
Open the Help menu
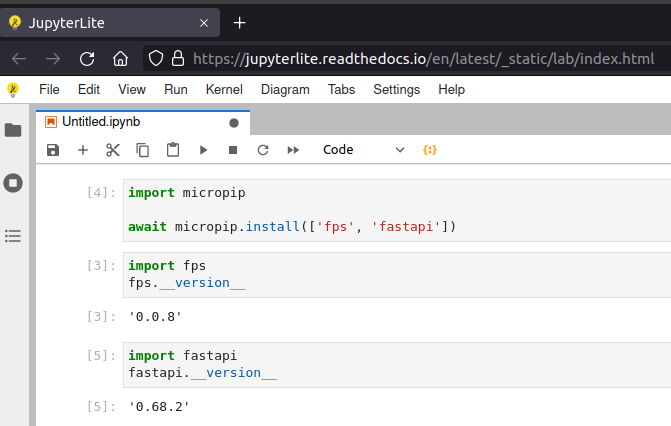point(451,89)
